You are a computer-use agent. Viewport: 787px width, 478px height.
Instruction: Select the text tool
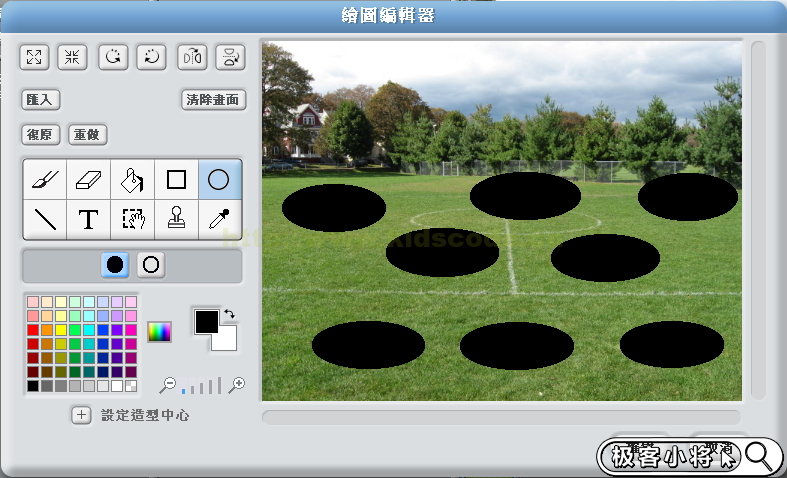(x=89, y=219)
